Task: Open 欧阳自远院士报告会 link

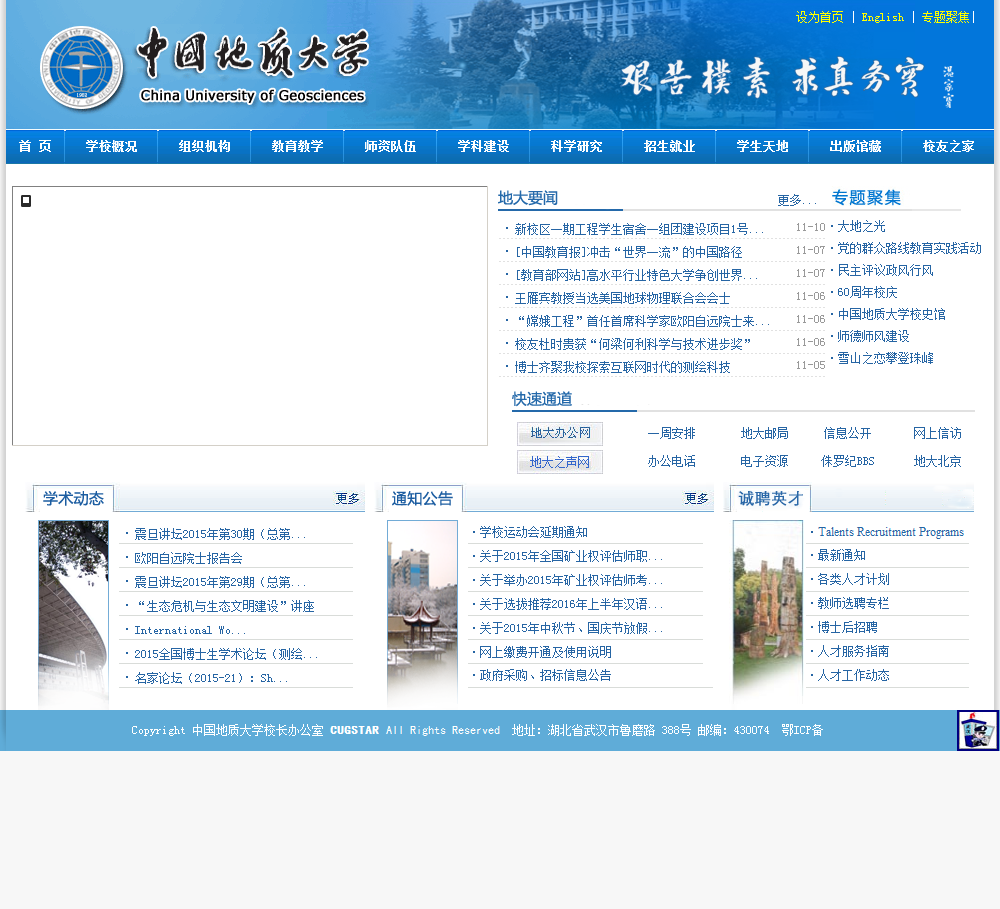Action: point(188,558)
